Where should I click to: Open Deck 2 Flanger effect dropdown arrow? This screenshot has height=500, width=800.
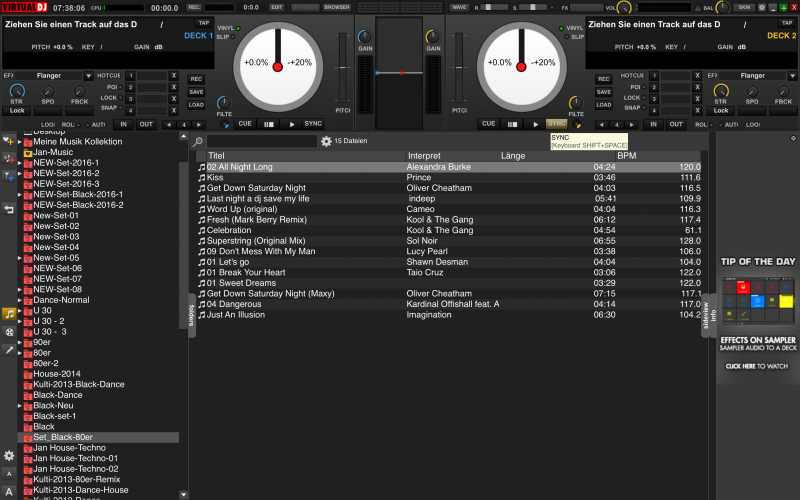pos(792,76)
